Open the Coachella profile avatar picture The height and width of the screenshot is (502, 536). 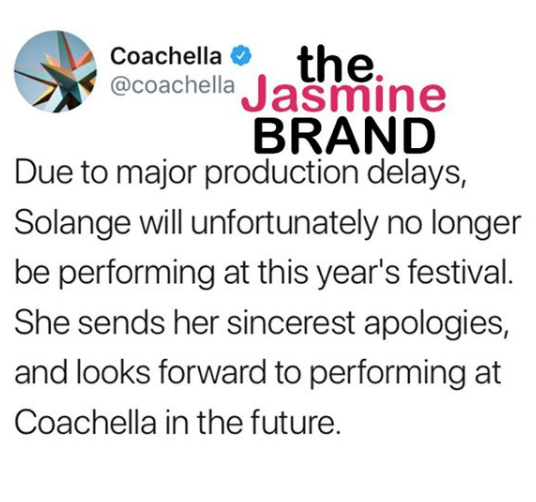55,72
